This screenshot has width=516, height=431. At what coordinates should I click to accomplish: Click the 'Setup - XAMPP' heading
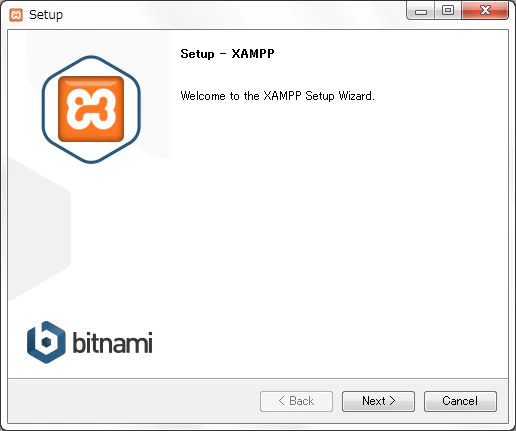tap(227, 54)
